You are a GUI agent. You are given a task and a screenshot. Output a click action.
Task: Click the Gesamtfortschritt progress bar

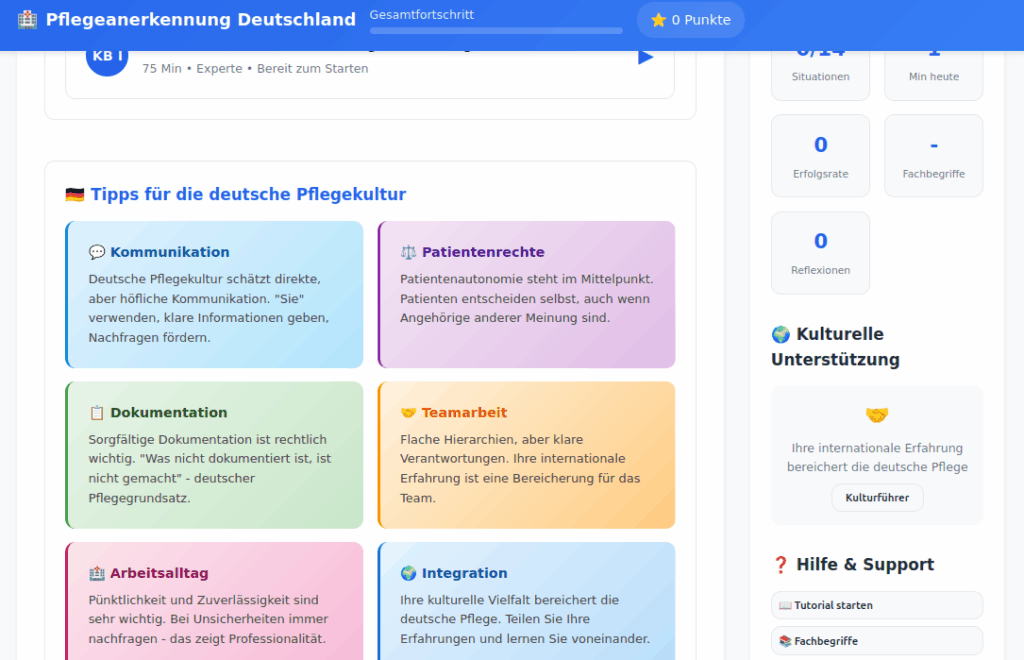click(496, 31)
